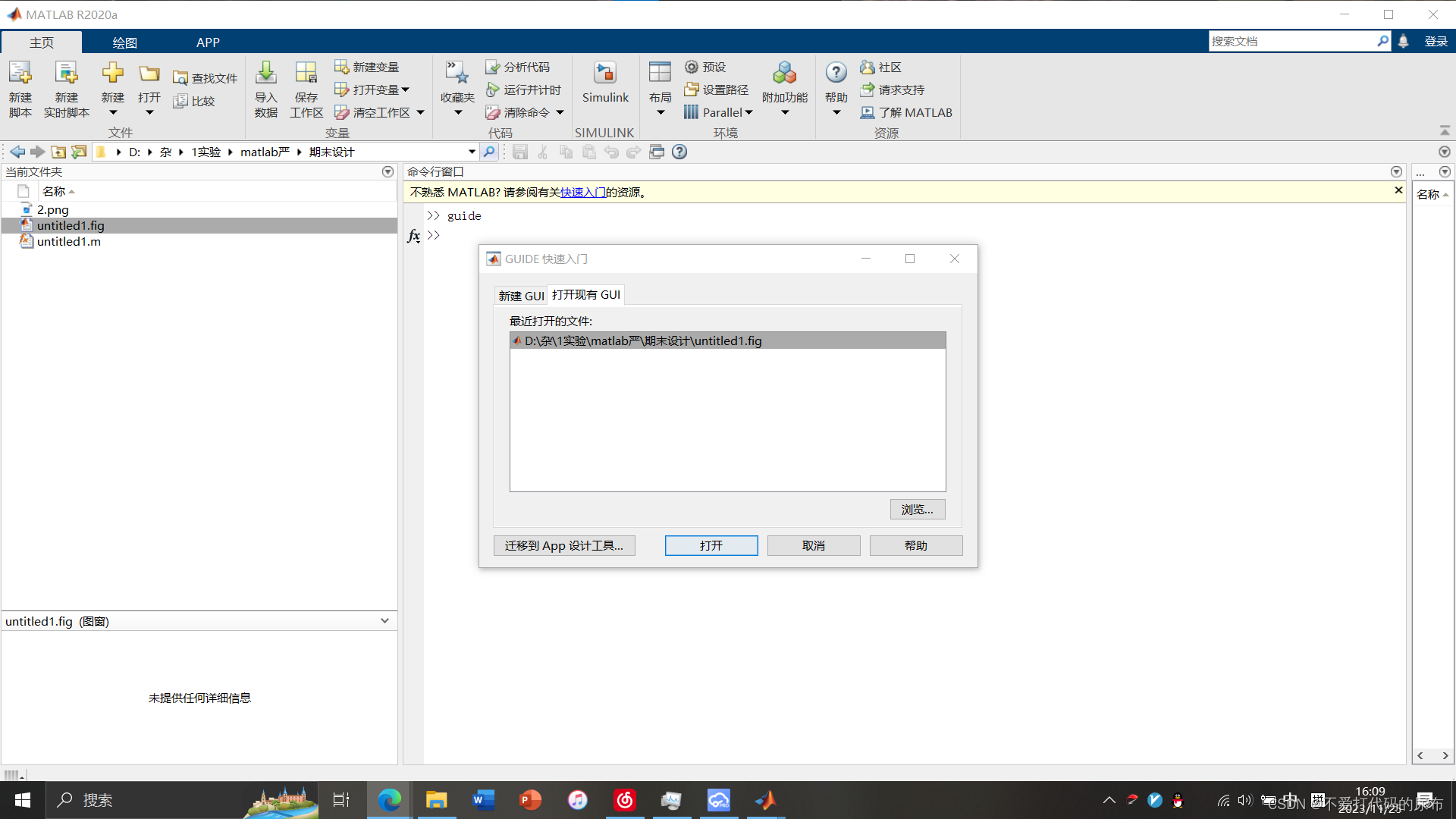This screenshot has width=1456, height=819.
Task: Click the forward arrow in the folder toolbar
Action: click(37, 152)
